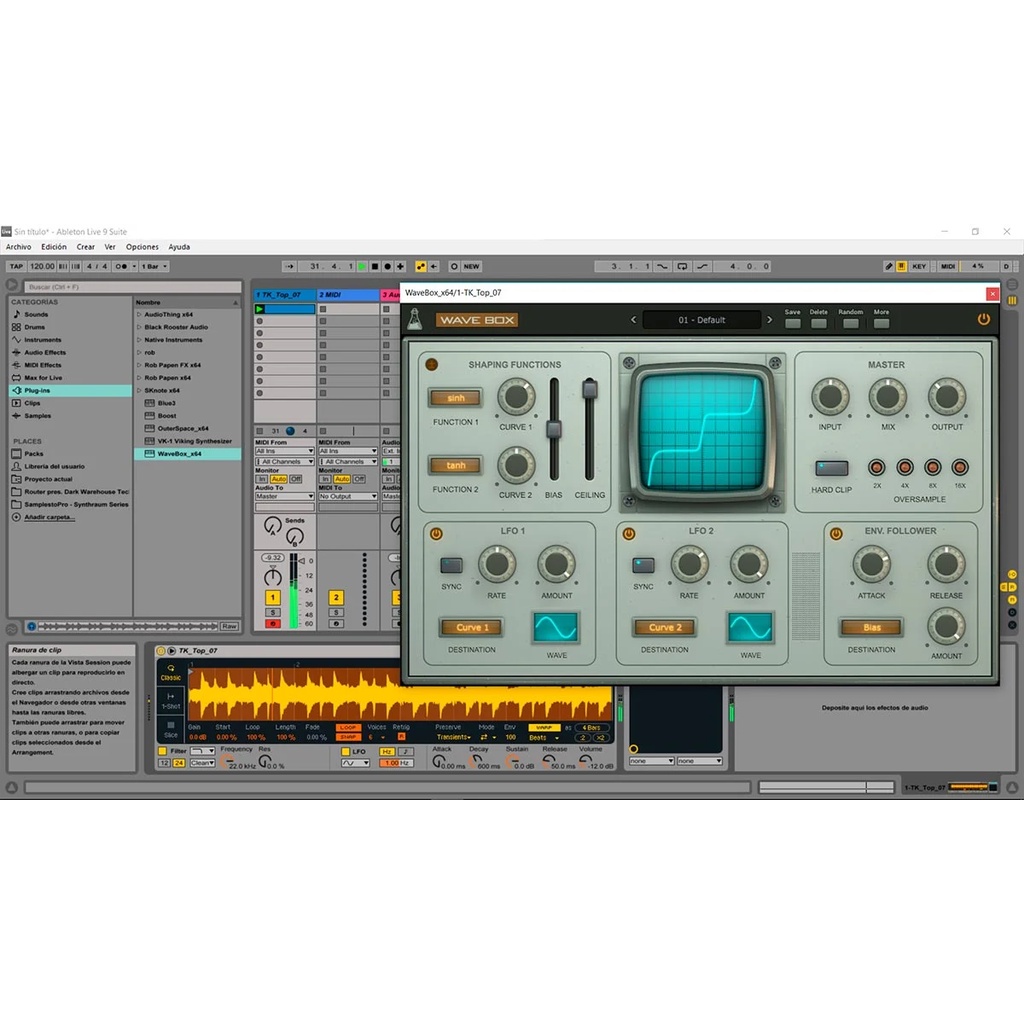1024x1024 pixels.
Task: Go to the next preset arrow
Action: tap(769, 320)
